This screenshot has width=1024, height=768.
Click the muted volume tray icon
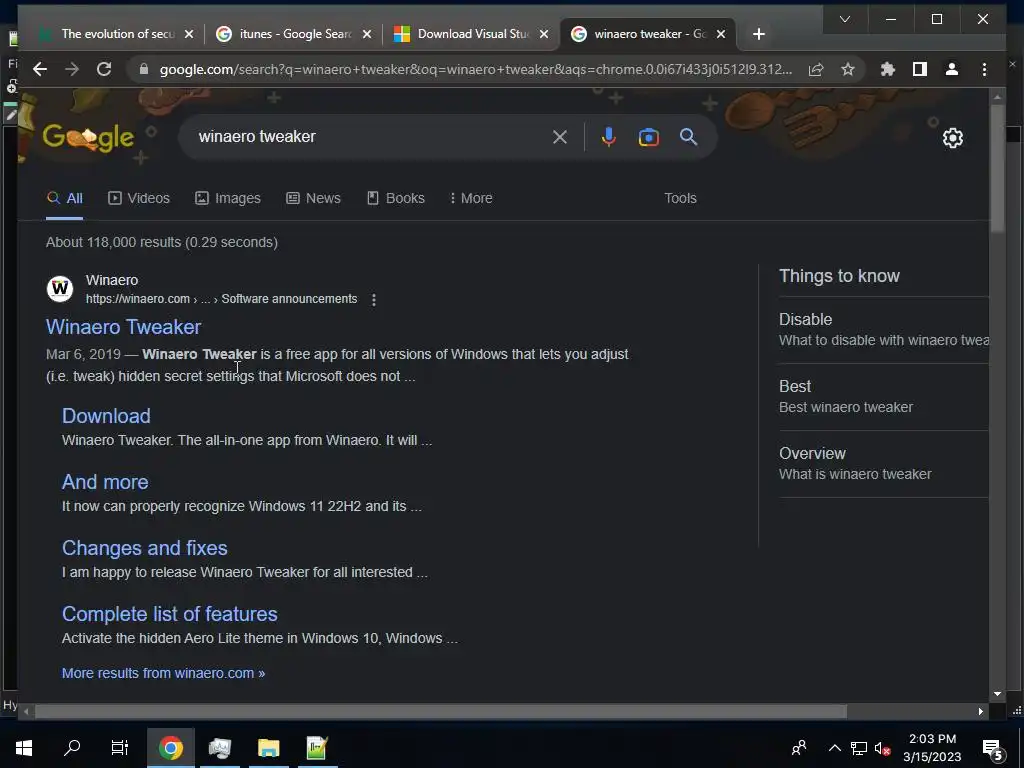(x=883, y=748)
